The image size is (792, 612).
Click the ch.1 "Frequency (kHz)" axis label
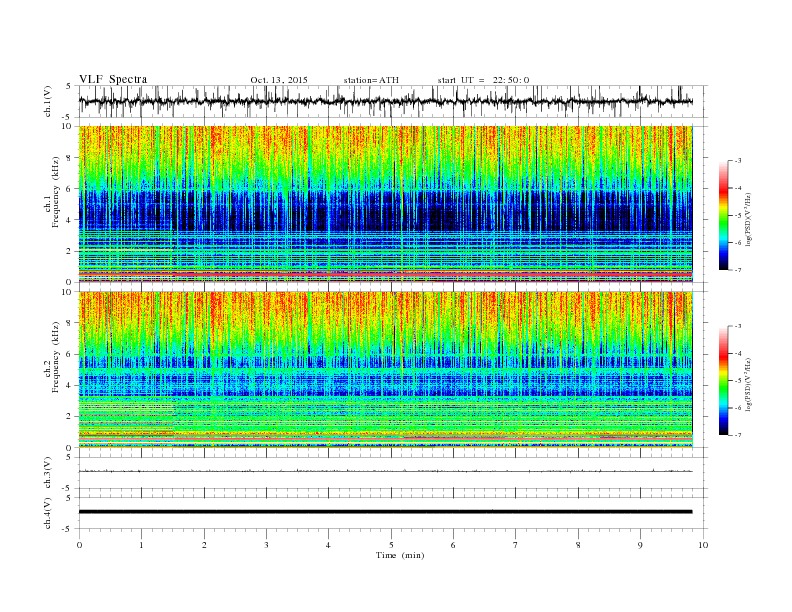(56, 192)
